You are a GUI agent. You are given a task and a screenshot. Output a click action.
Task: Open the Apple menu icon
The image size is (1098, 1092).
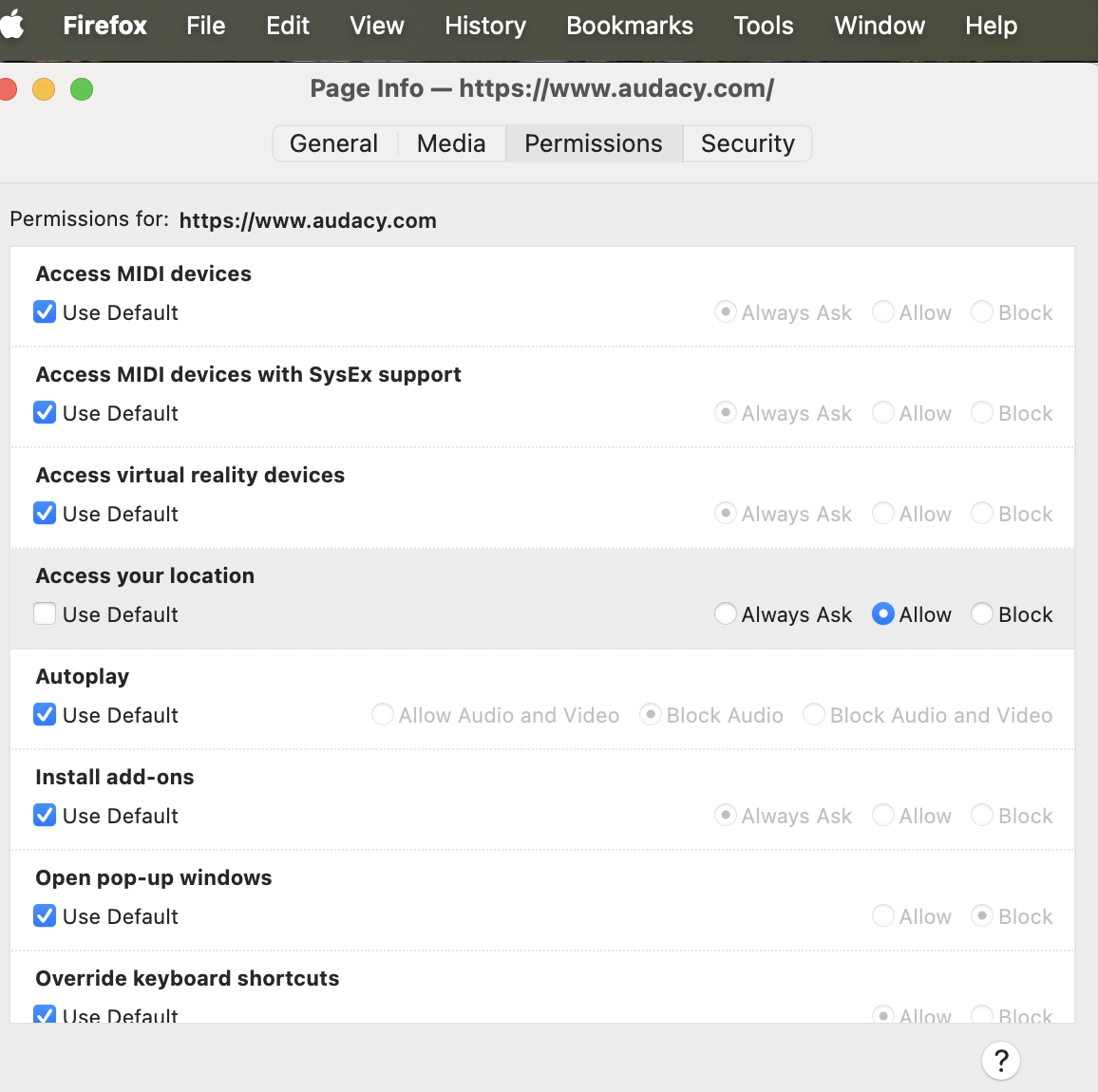pos(11,26)
